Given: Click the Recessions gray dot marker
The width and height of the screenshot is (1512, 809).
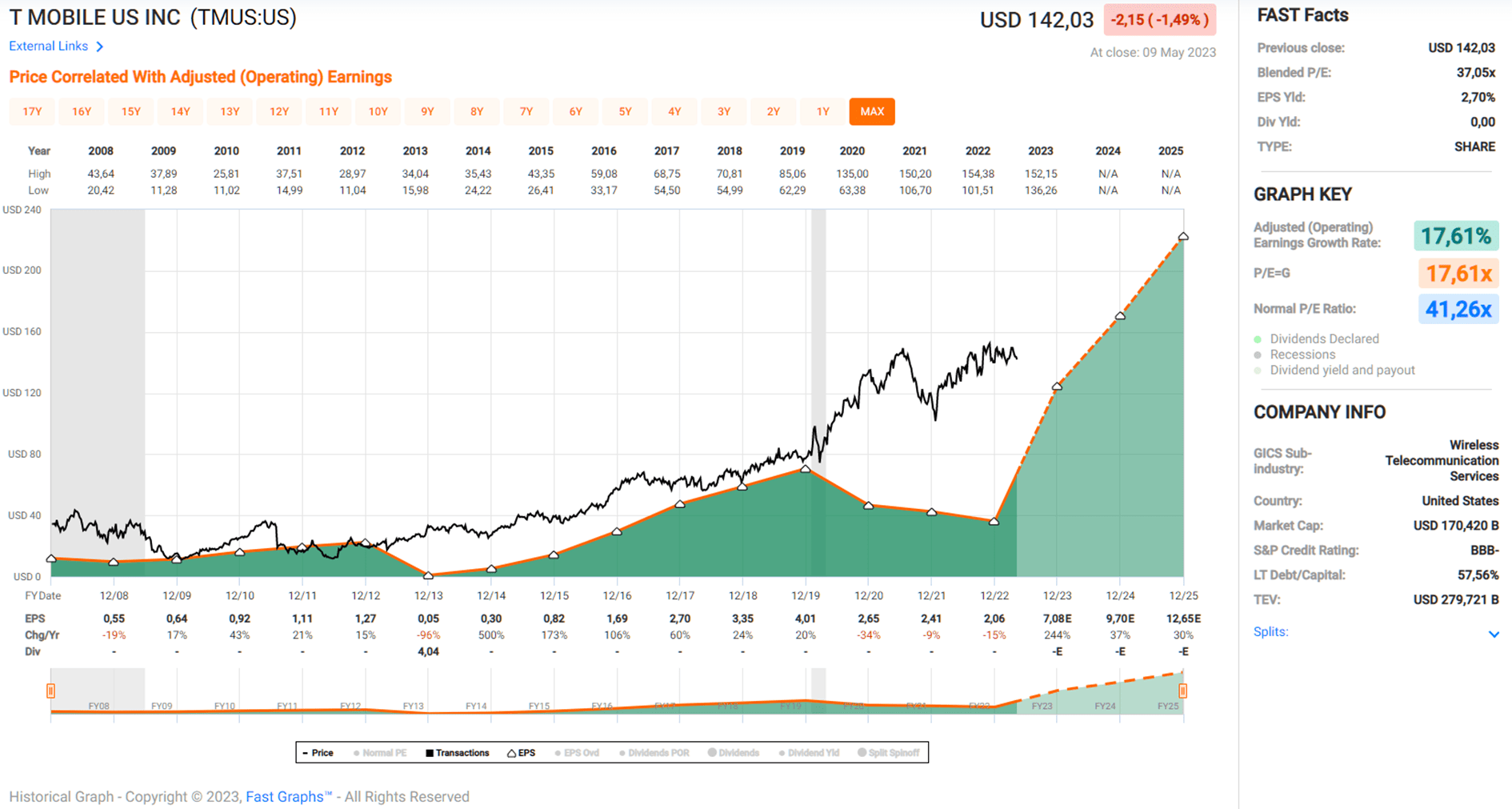Looking at the screenshot, I should [x=1258, y=354].
